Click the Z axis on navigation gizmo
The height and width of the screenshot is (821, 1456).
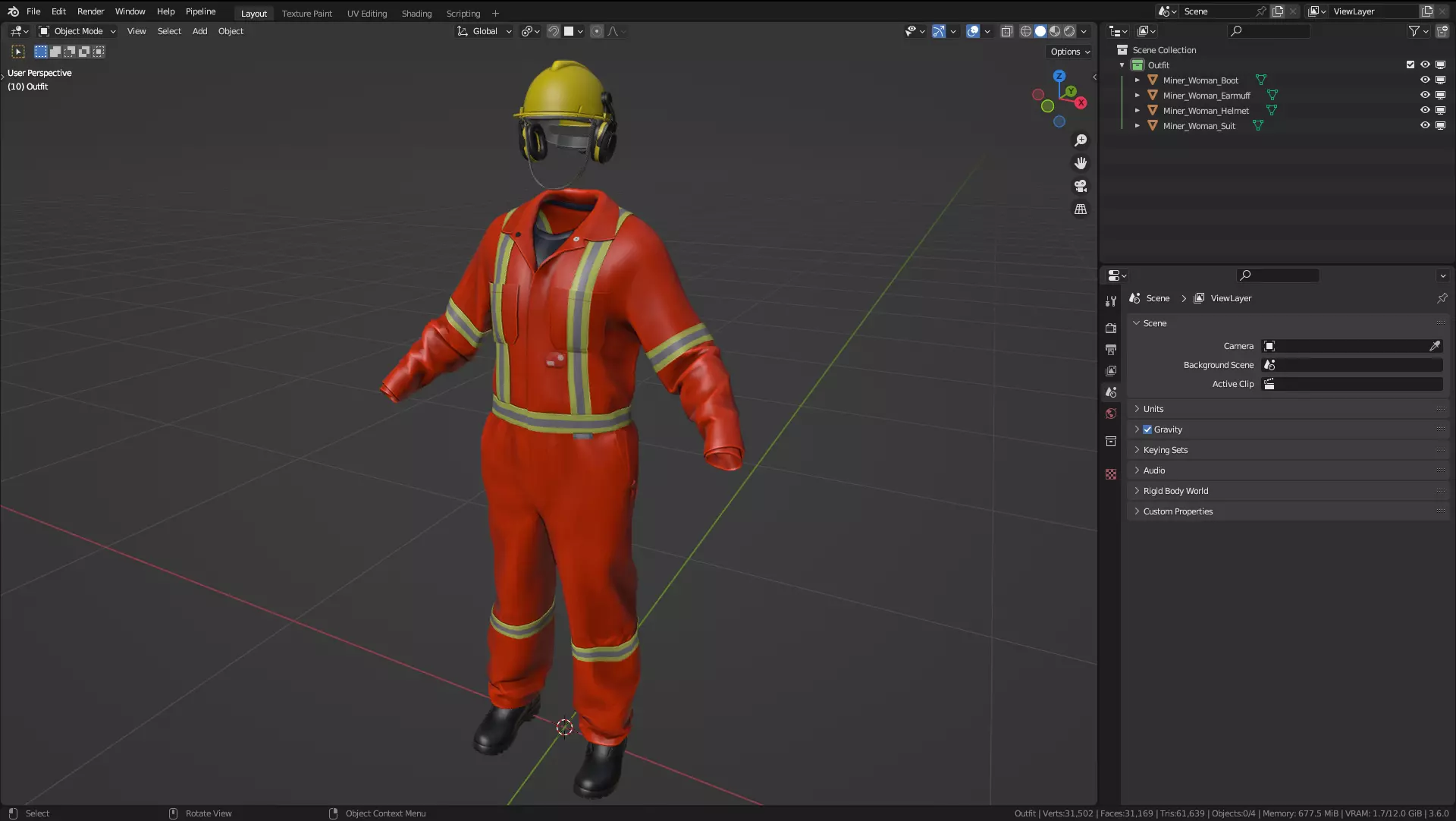coord(1059,76)
